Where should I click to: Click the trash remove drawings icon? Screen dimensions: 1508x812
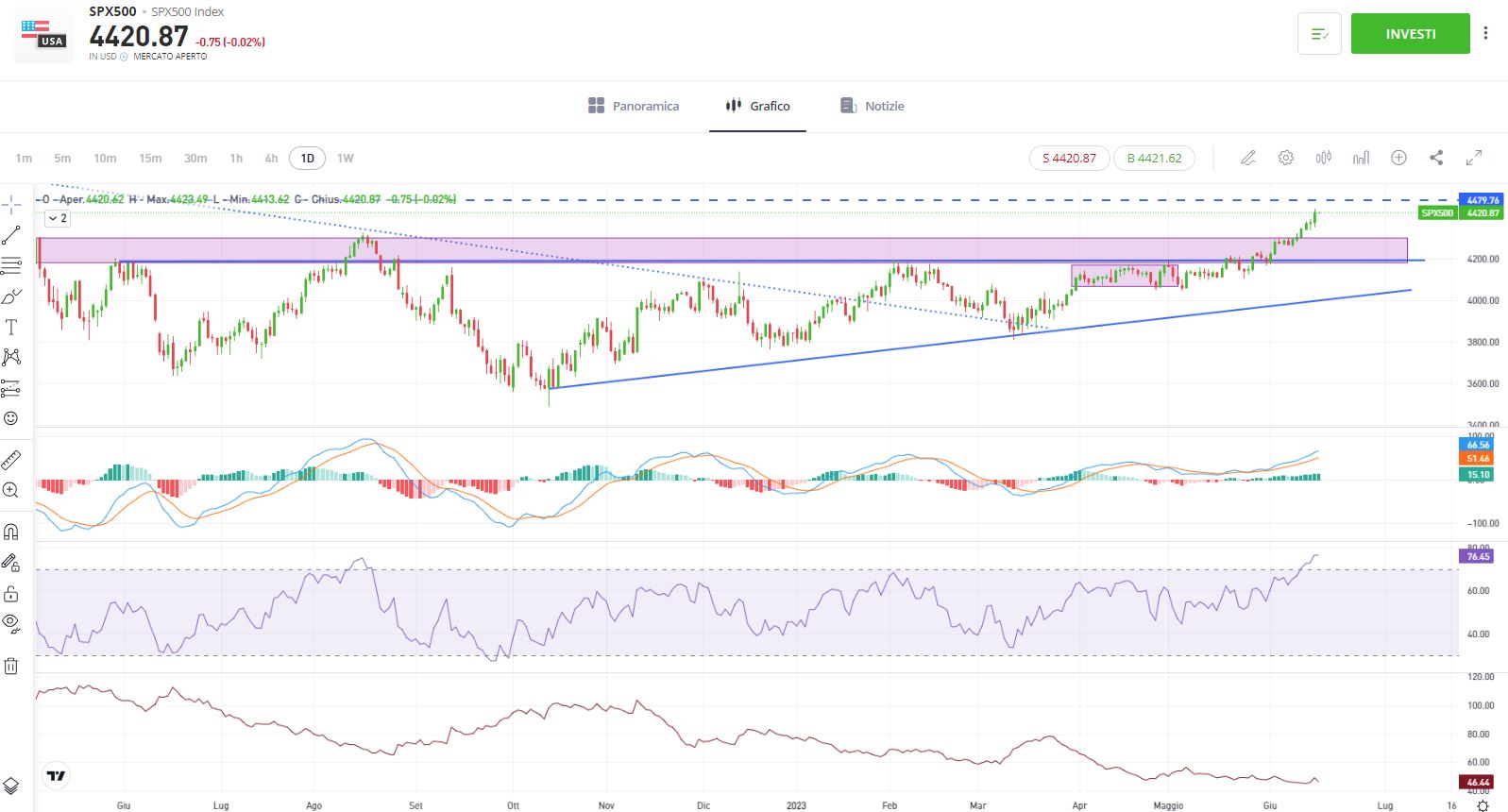(11, 666)
